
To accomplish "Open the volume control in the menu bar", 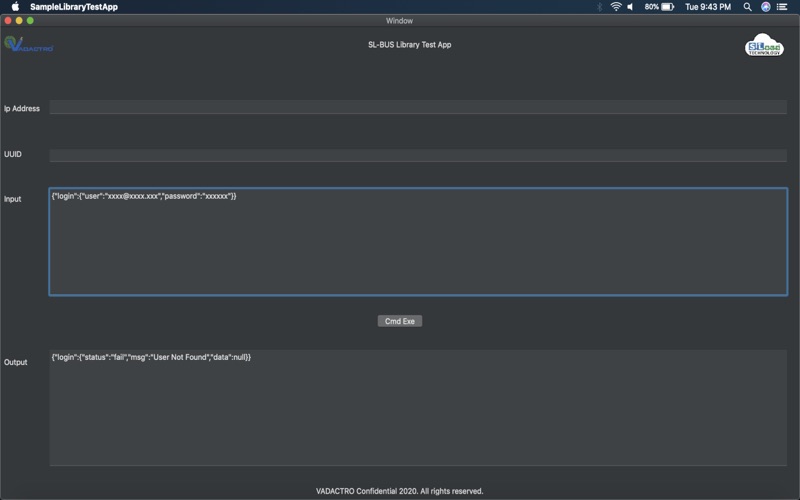I will 631,7.
